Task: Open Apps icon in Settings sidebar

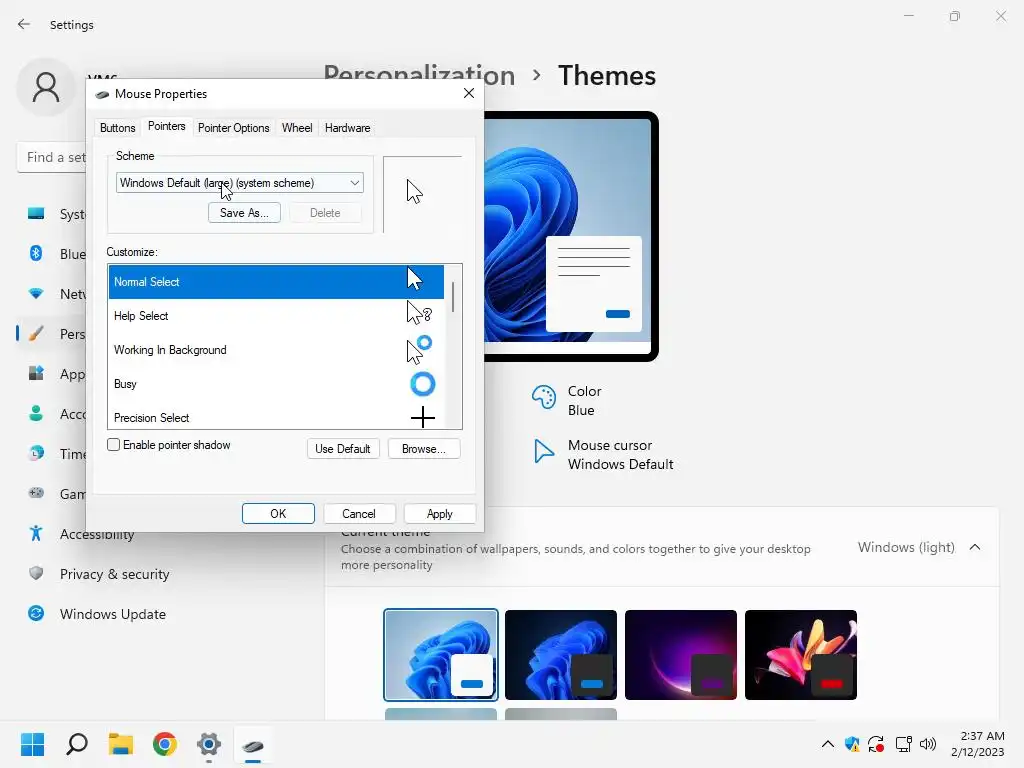Action: [36, 374]
